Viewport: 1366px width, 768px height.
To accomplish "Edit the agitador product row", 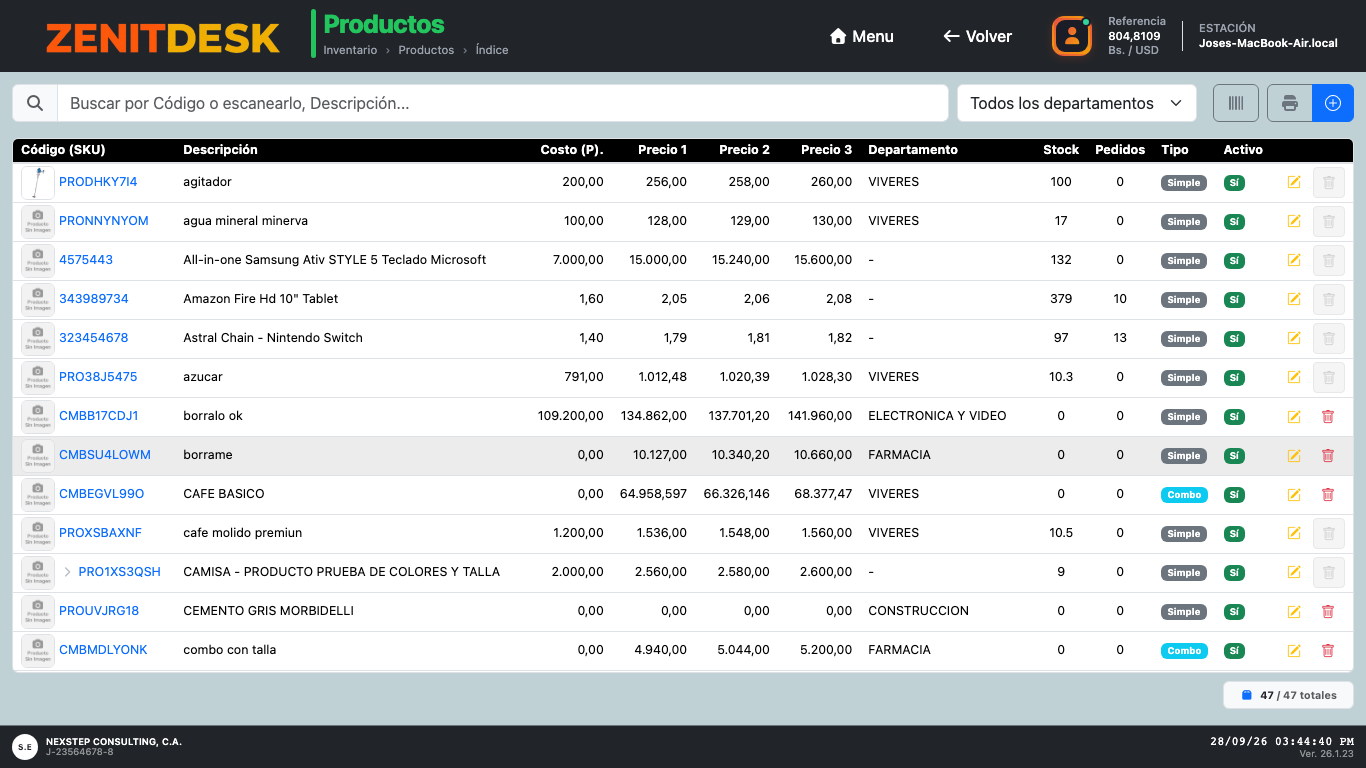I will coord(1294,182).
